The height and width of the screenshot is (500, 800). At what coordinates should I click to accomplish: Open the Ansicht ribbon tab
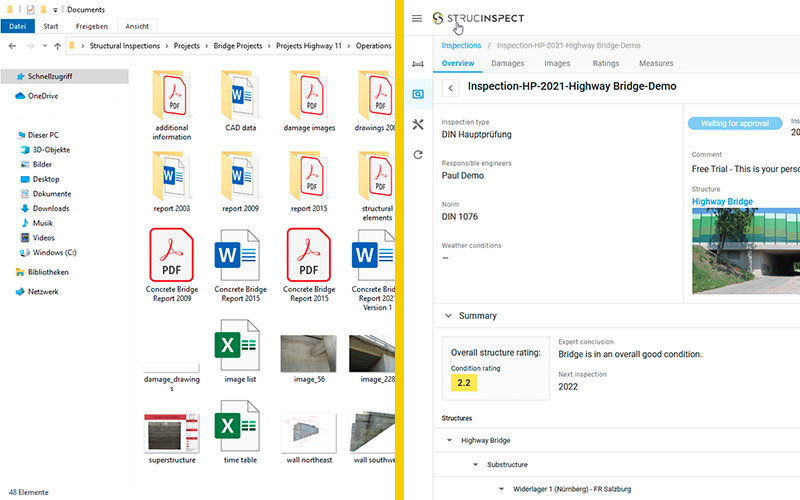pyautogui.click(x=137, y=26)
